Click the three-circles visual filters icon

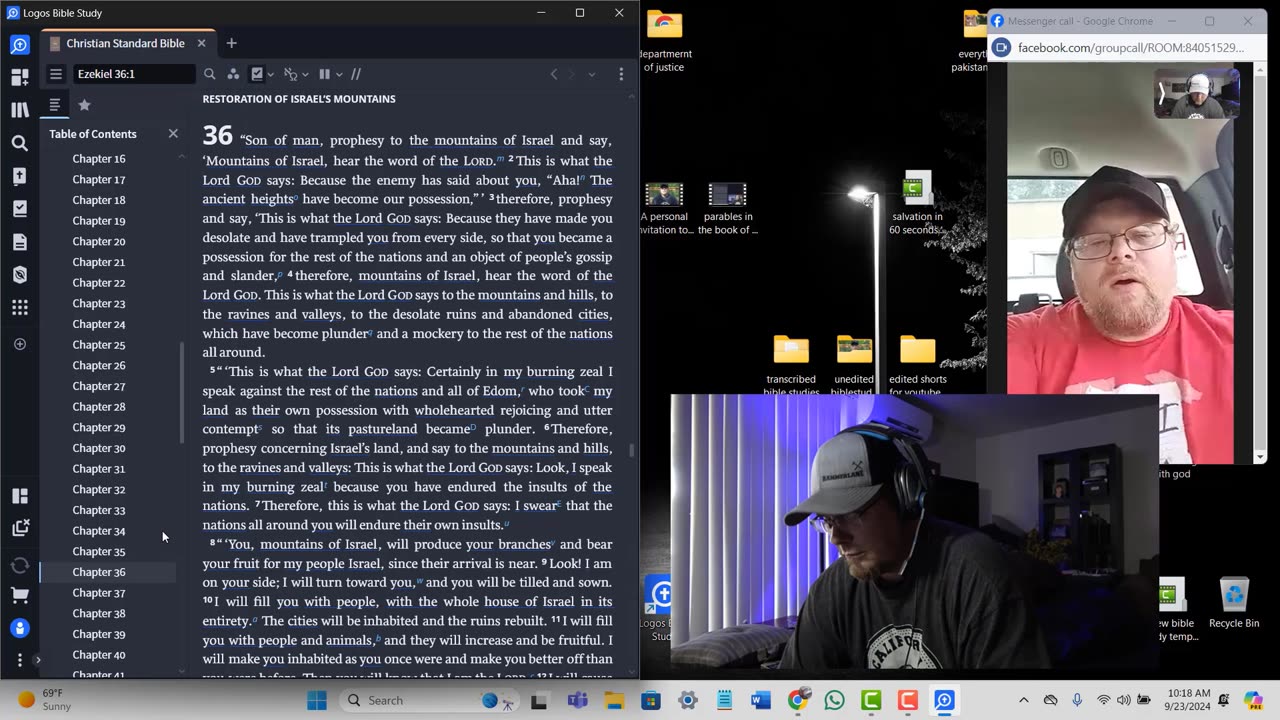[233, 74]
